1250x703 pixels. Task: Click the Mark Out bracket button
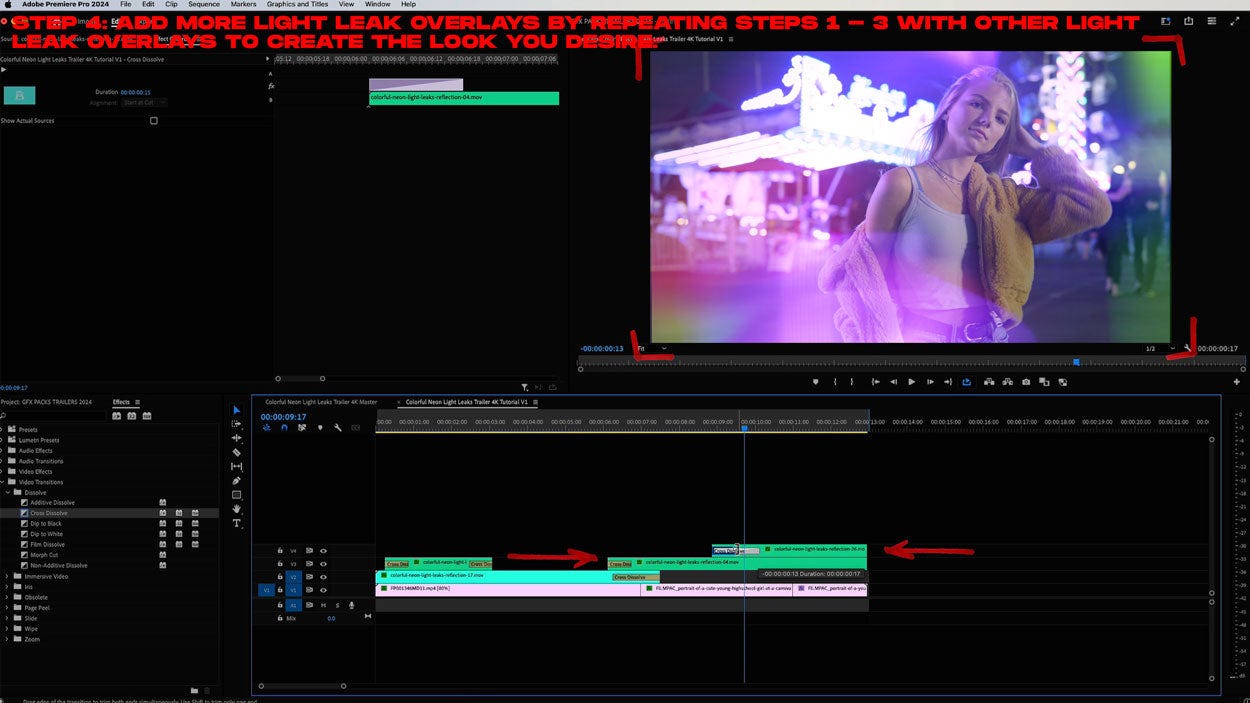tap(852, 382)
